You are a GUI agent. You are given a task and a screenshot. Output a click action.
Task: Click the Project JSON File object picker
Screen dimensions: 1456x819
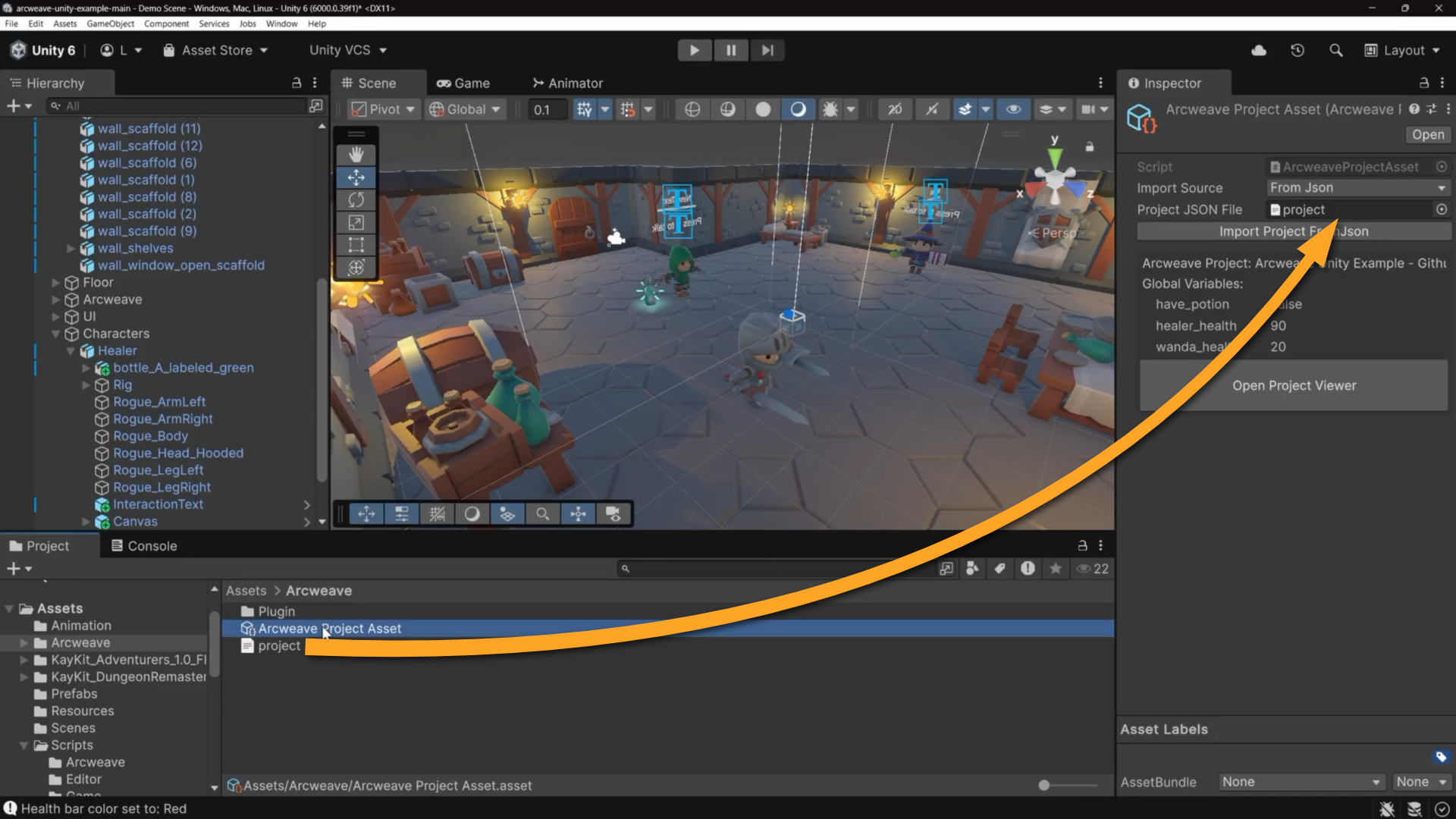coord(1442,209)
